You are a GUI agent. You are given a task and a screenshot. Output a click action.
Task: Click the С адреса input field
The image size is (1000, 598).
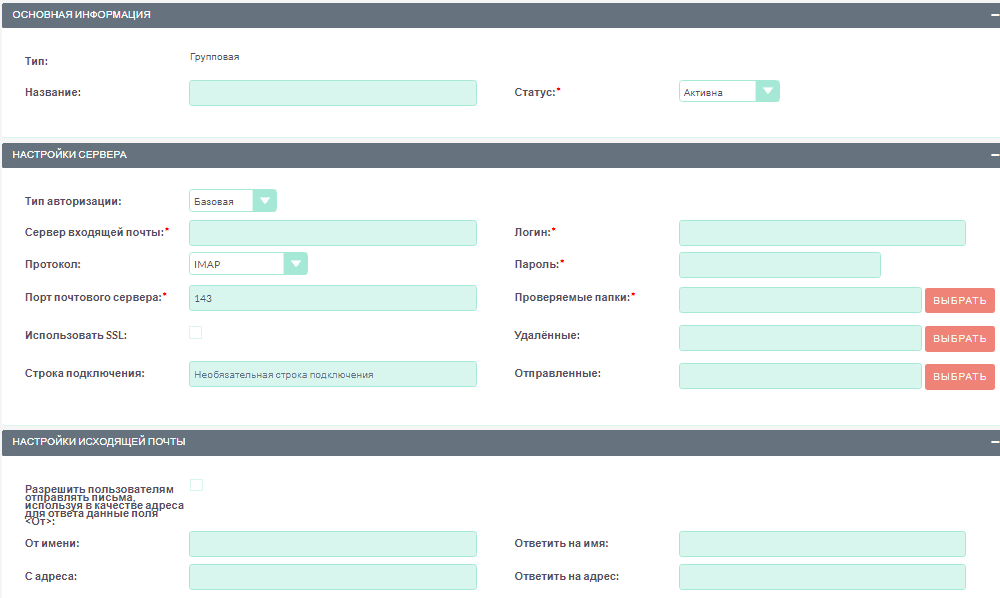point(332,577)
